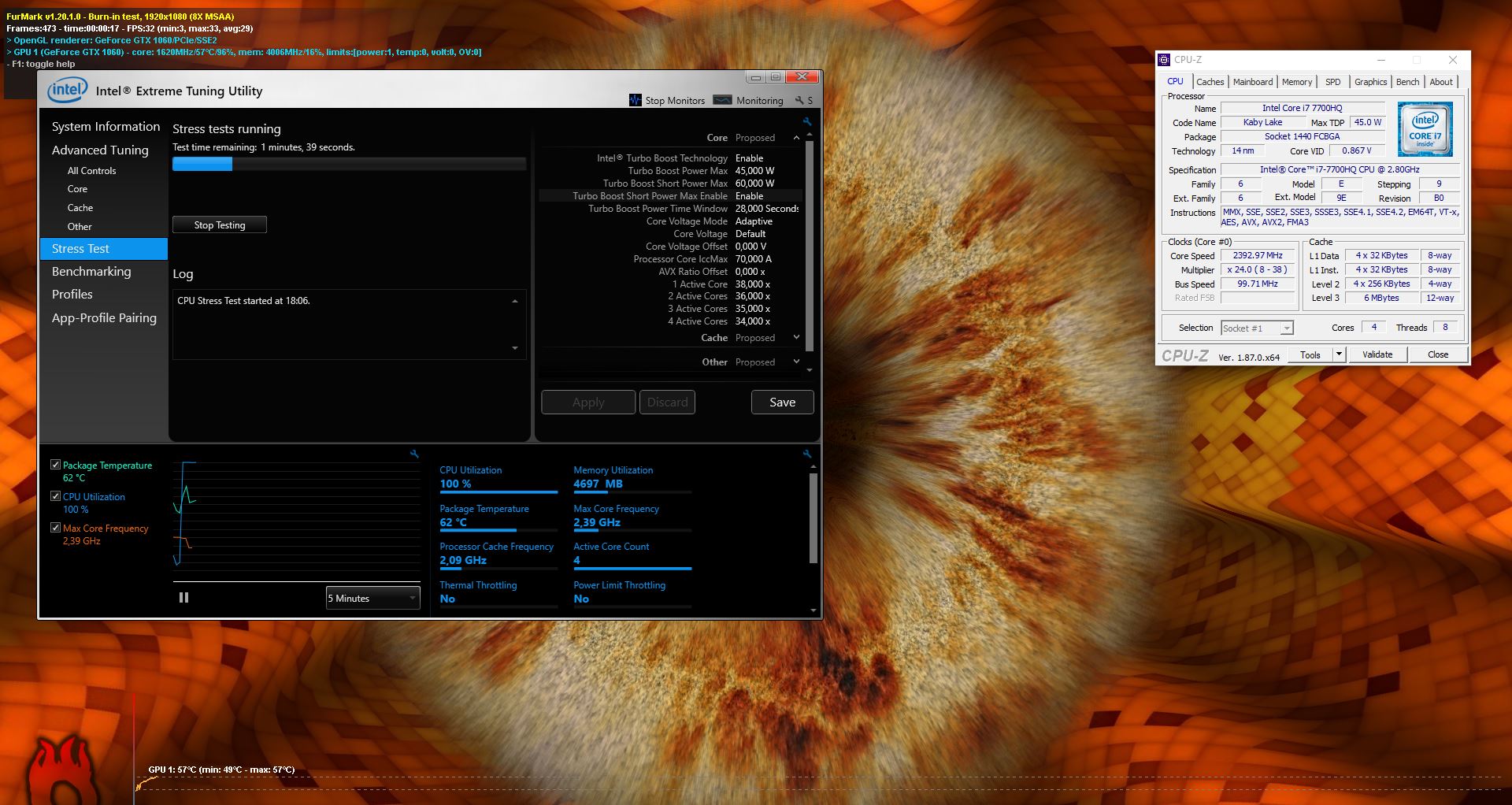Click the CPU-Z title bar app icon
Screen dimensions: 1512x805
1164,60
